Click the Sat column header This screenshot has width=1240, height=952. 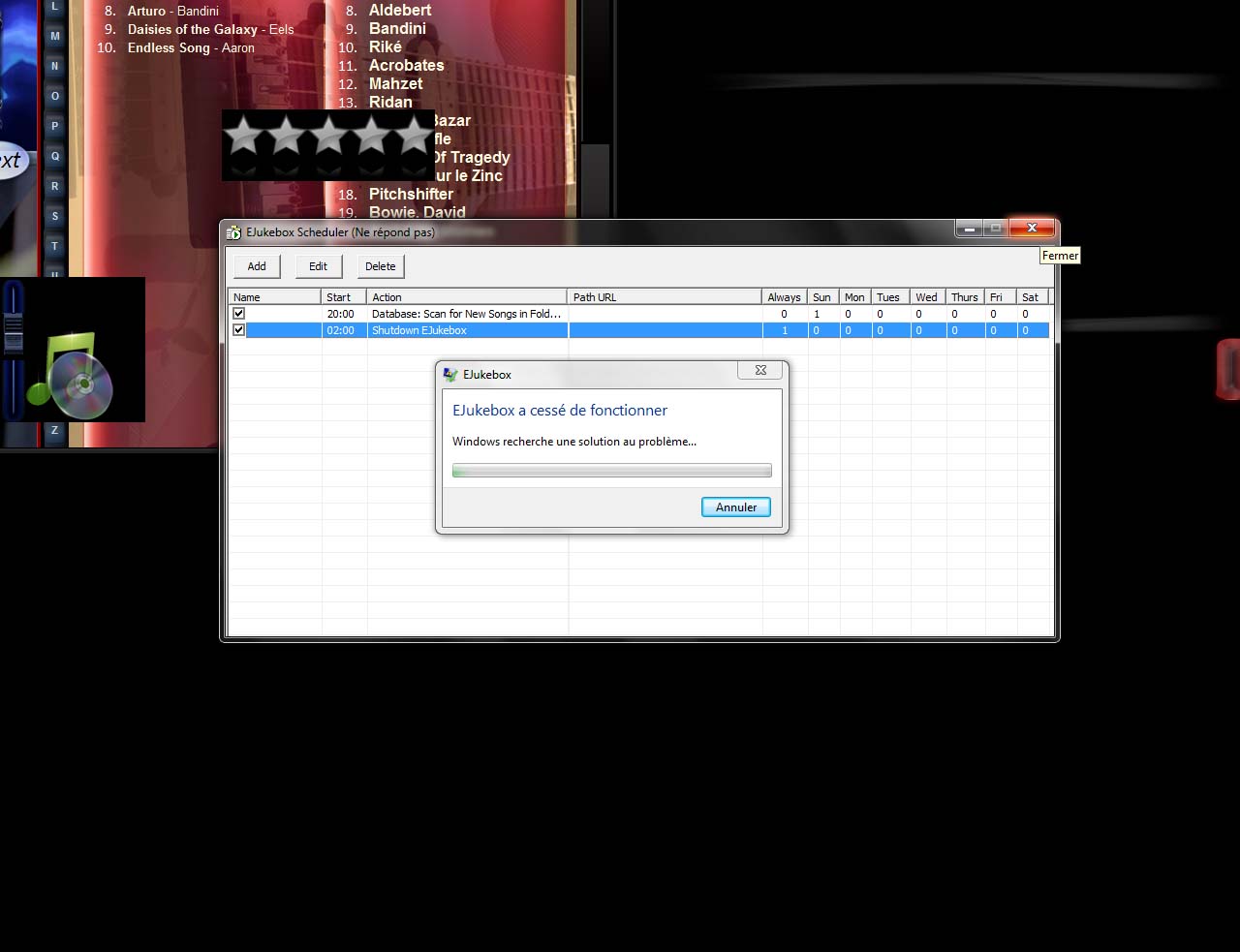click(x=1033, y=297)
